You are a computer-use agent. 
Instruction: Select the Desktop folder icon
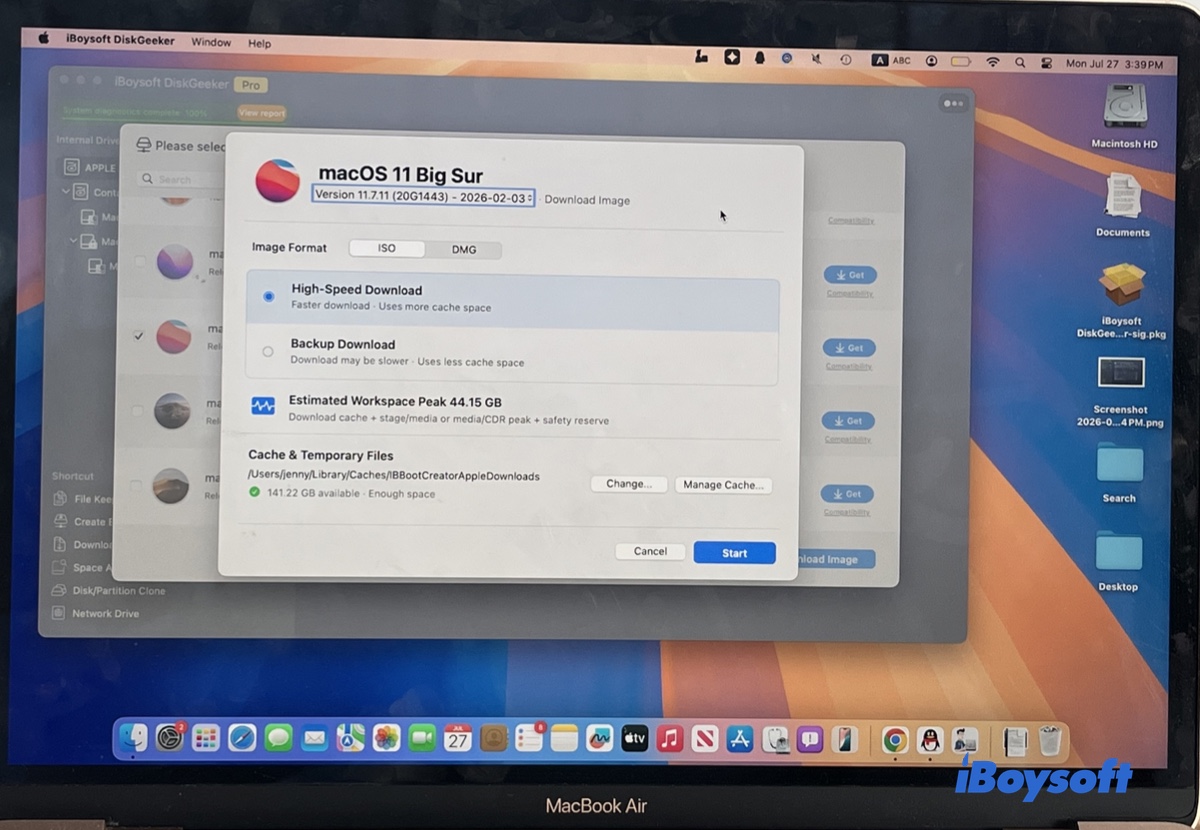(x=1119, y=552)
